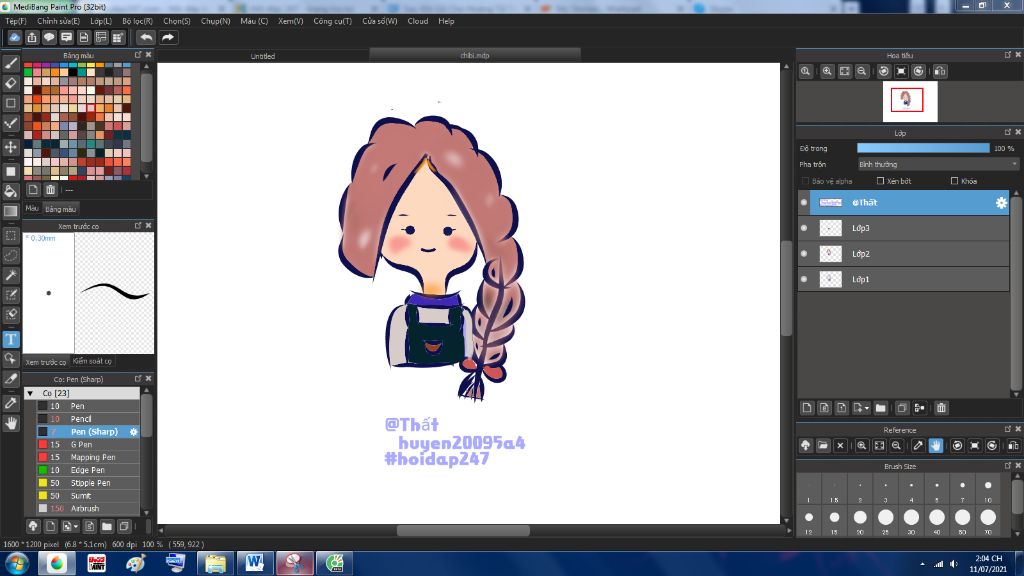Enable the Xén bớt checkbox

(x=879, y=181)
